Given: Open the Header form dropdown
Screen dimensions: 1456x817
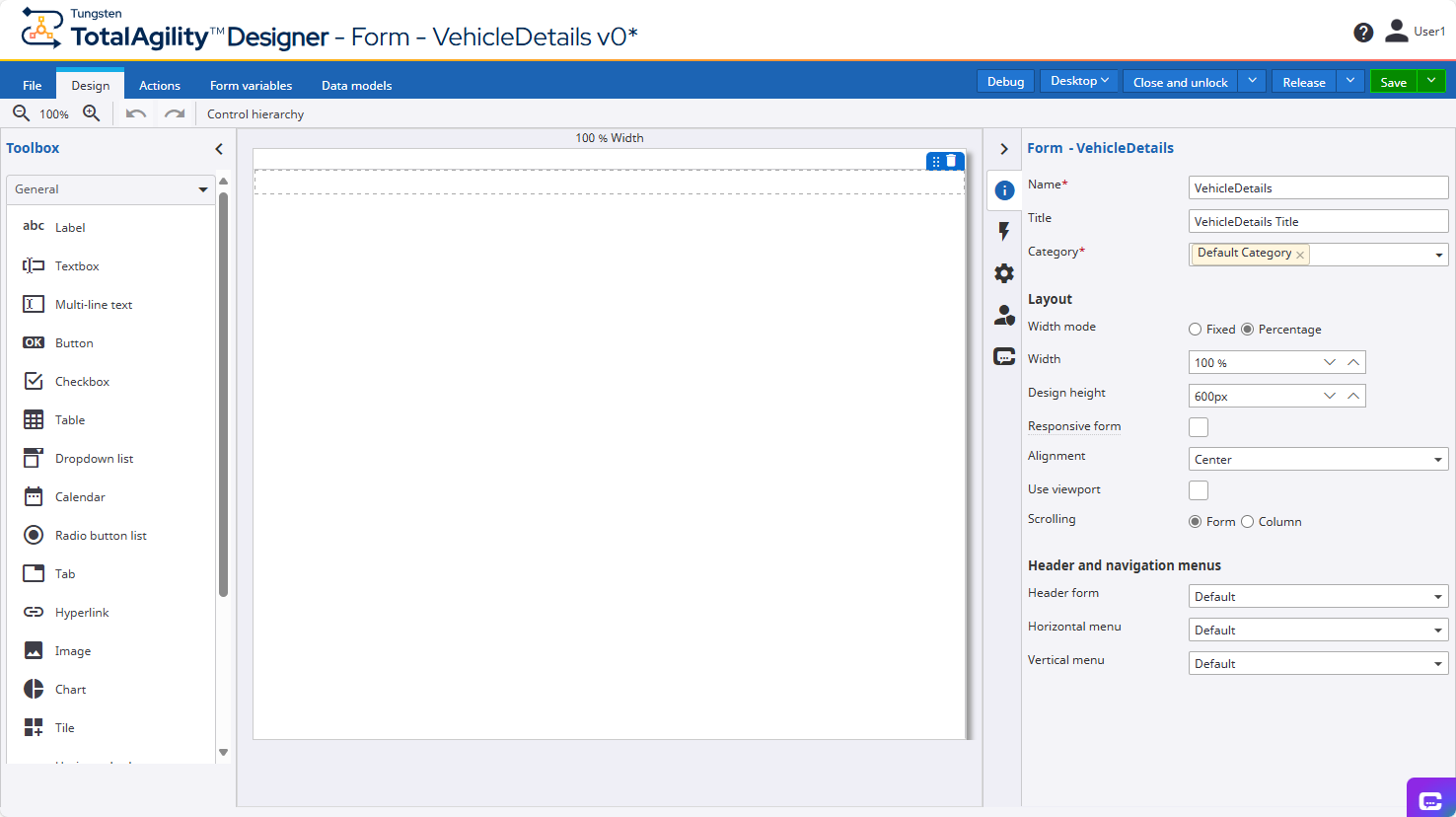Looking at the screenshot, I should (1318, 597).
